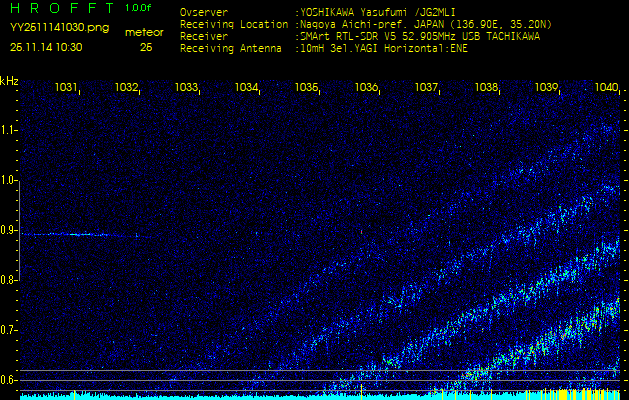Click the 1036 time marker
This screenshot has width=629, height=400.
coord(366,87)
